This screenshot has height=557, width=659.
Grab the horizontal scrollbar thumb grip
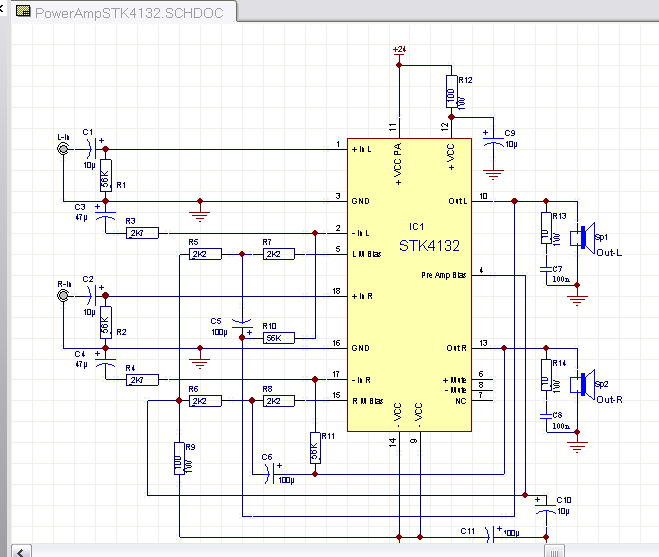(x=554, y=552)
